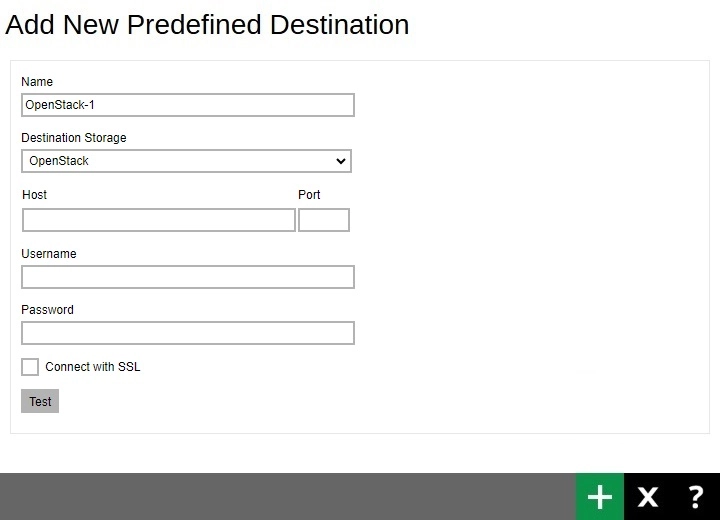
Task: Focus the Password input field
Action: [x=188, y=333]
